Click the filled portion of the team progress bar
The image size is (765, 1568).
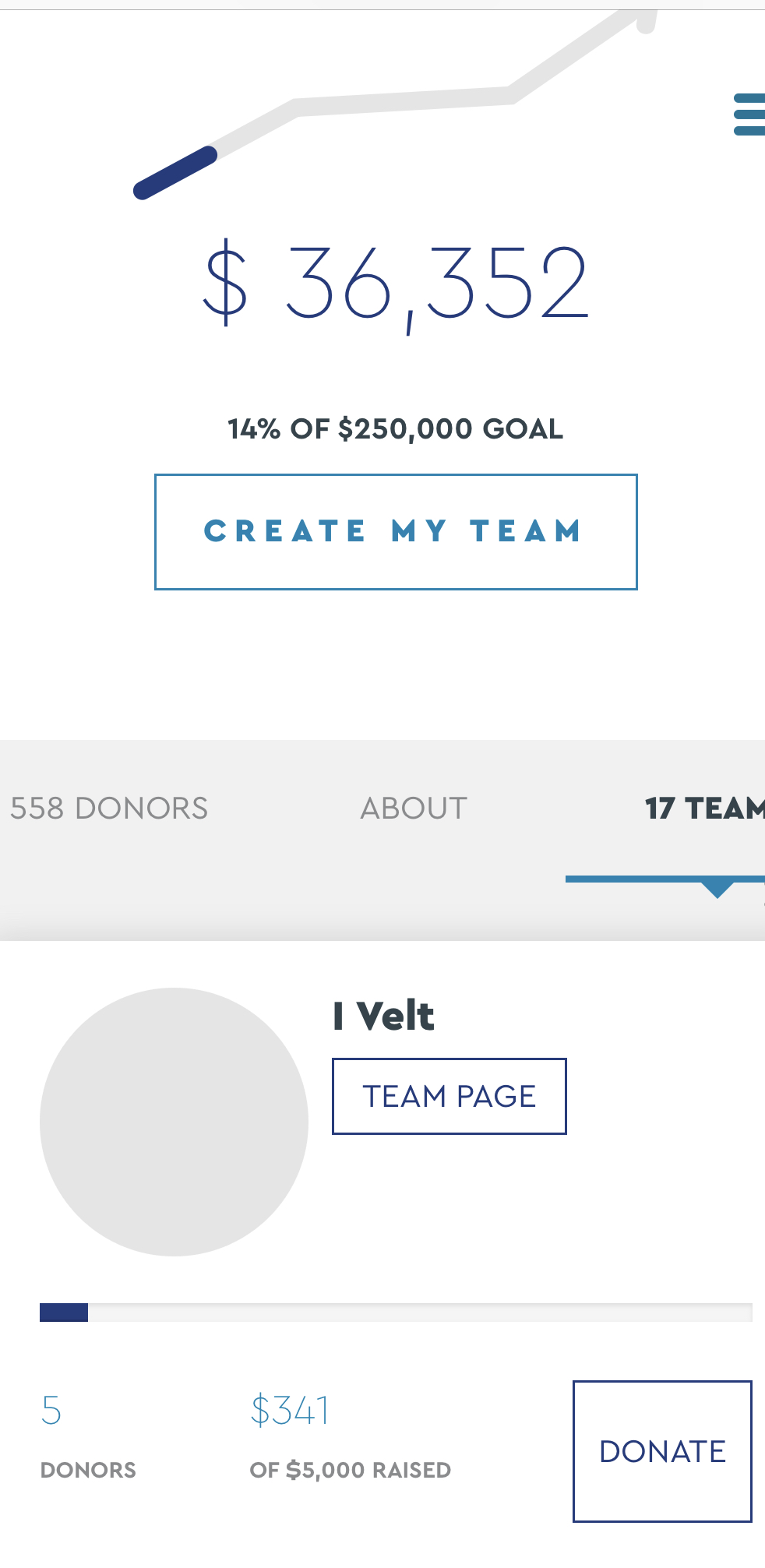click(x=64, y=1313)
